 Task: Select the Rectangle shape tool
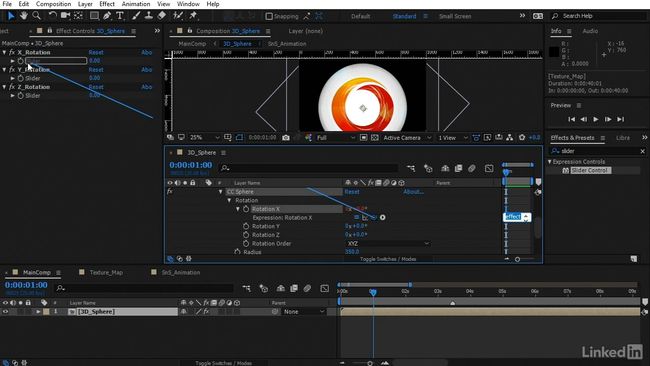coord(94,16)
